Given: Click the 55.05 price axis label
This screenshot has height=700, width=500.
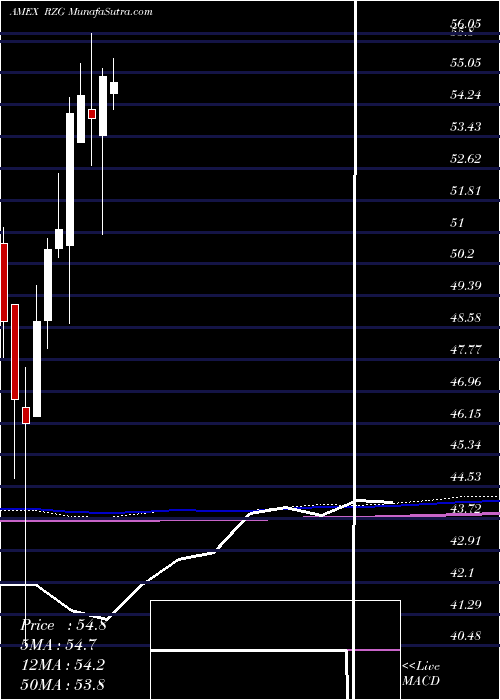Looking at the screenshot, I should 465,62.
